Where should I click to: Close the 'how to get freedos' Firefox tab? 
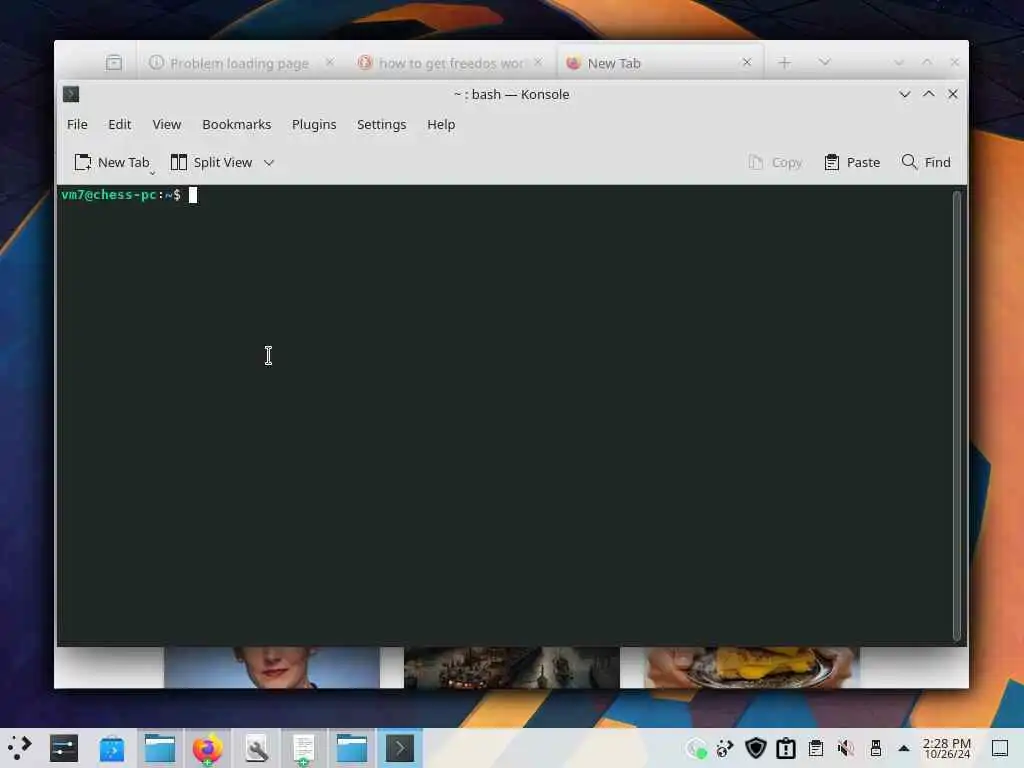[x=538, y=62]
